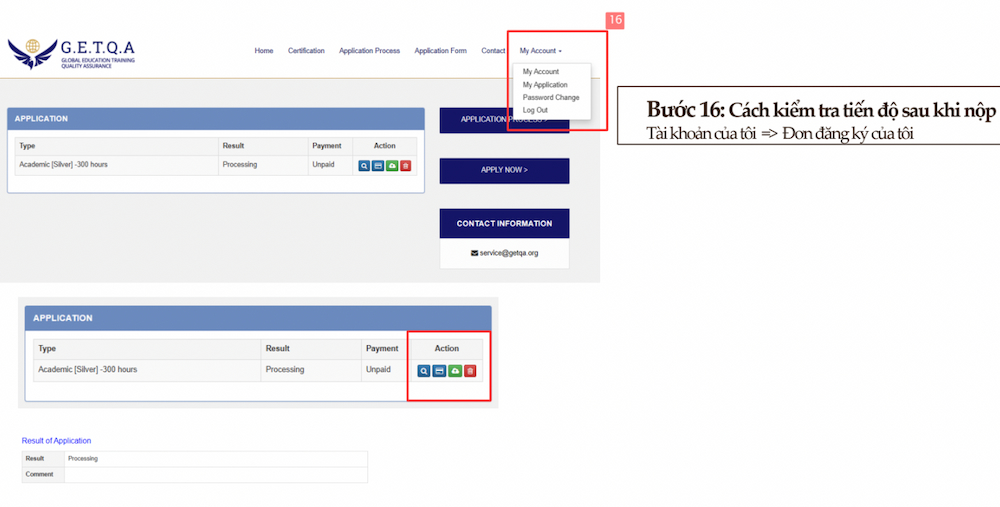This screenshot has height=507, width=1000.
Task: Choose Password Change in the account menu
Action: click(551, 98)
